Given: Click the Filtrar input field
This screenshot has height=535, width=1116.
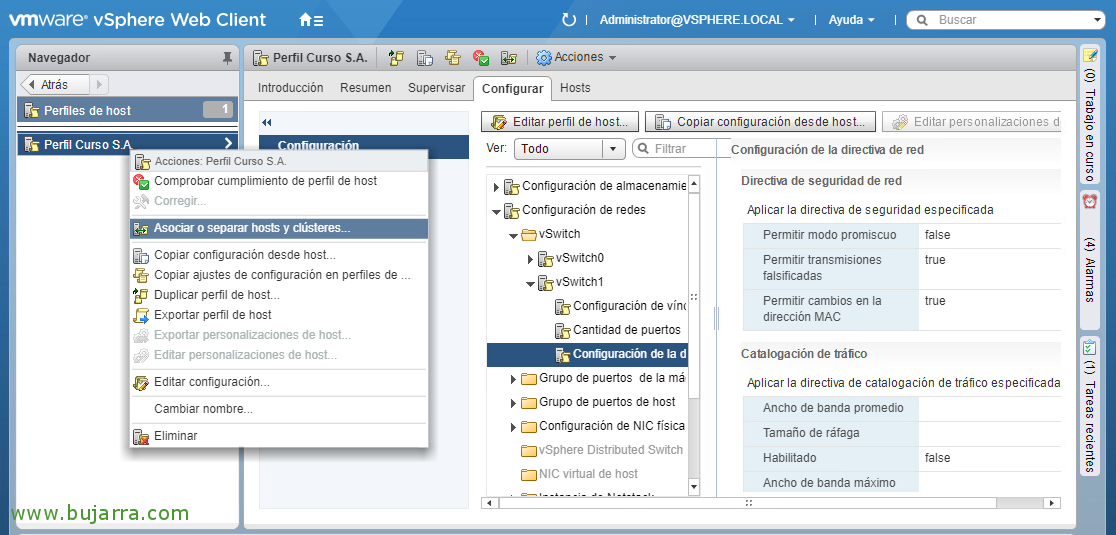Looking at the screenshot, I should tap(682, 149).
